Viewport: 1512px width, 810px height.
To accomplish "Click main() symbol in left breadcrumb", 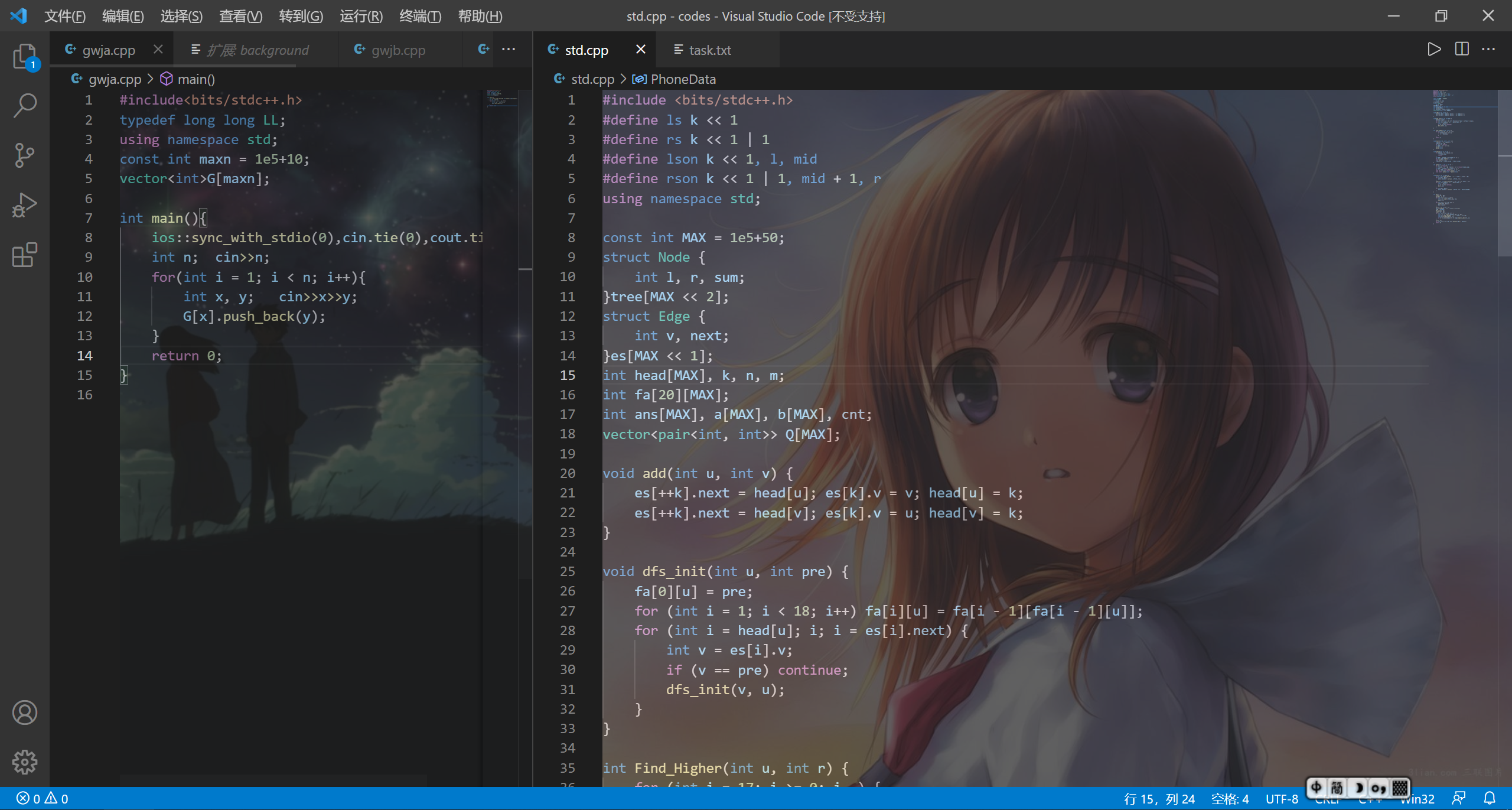I will (x=196, y=79).
